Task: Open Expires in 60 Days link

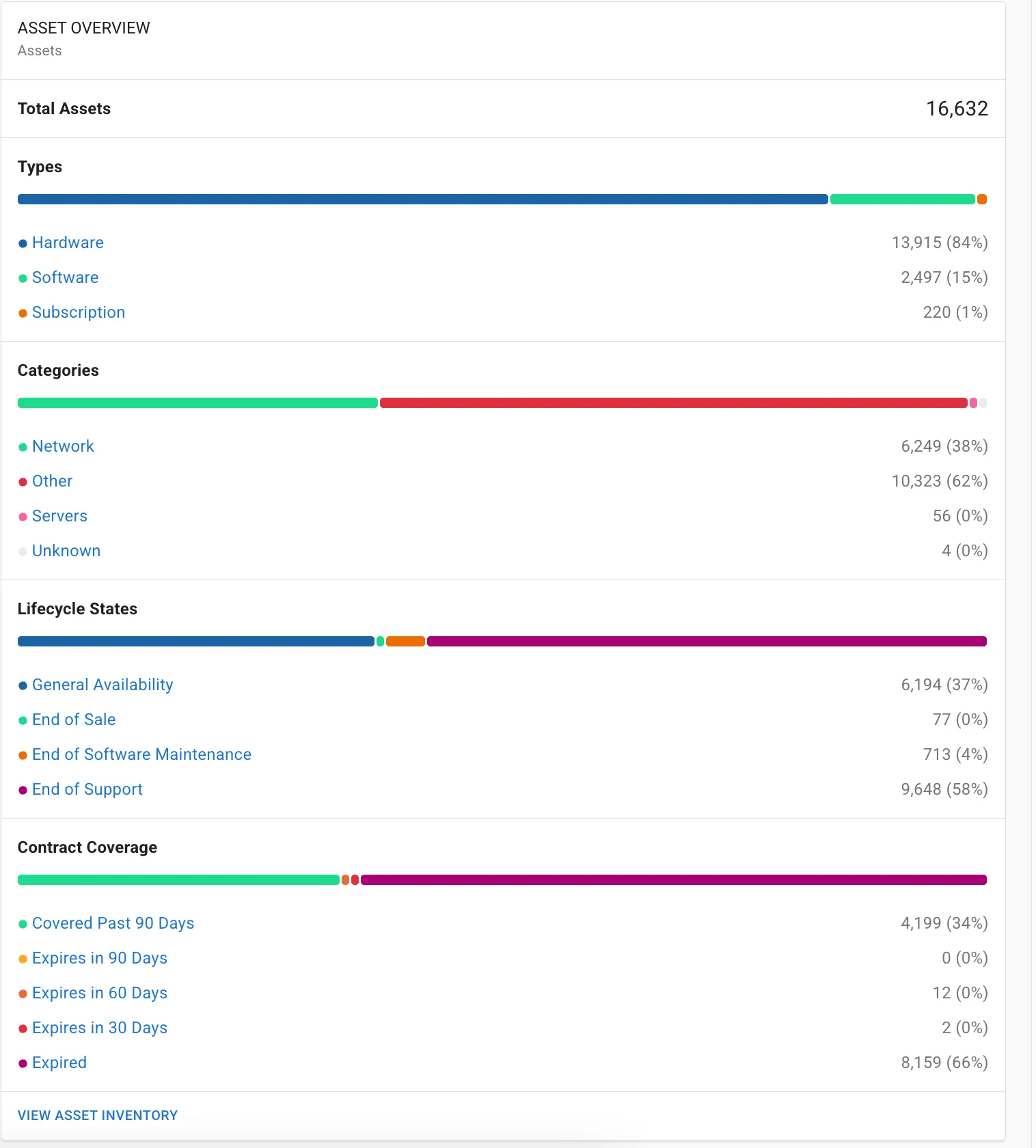Action: pos(100,993)
